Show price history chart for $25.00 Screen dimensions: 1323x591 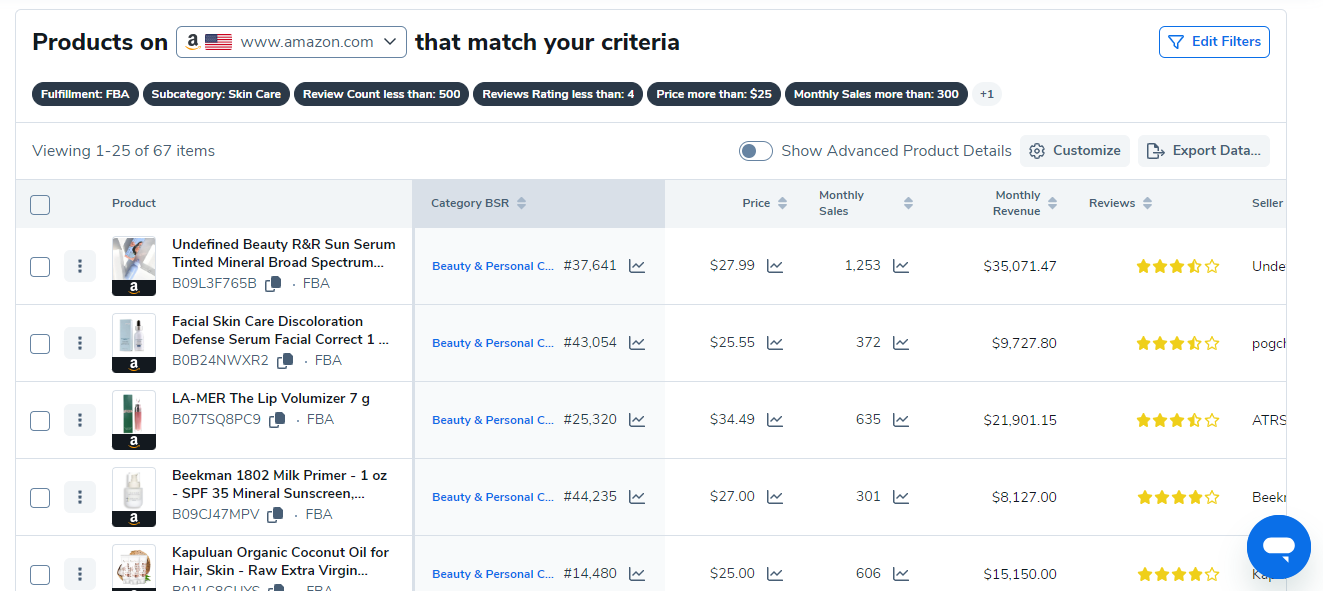pos(775,574)
